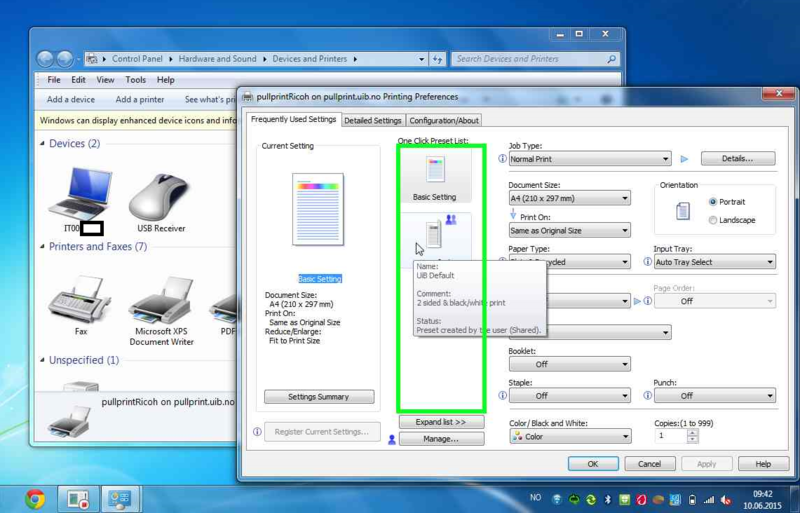Open the File menu

pyautogui.click(x=54, y=80)
